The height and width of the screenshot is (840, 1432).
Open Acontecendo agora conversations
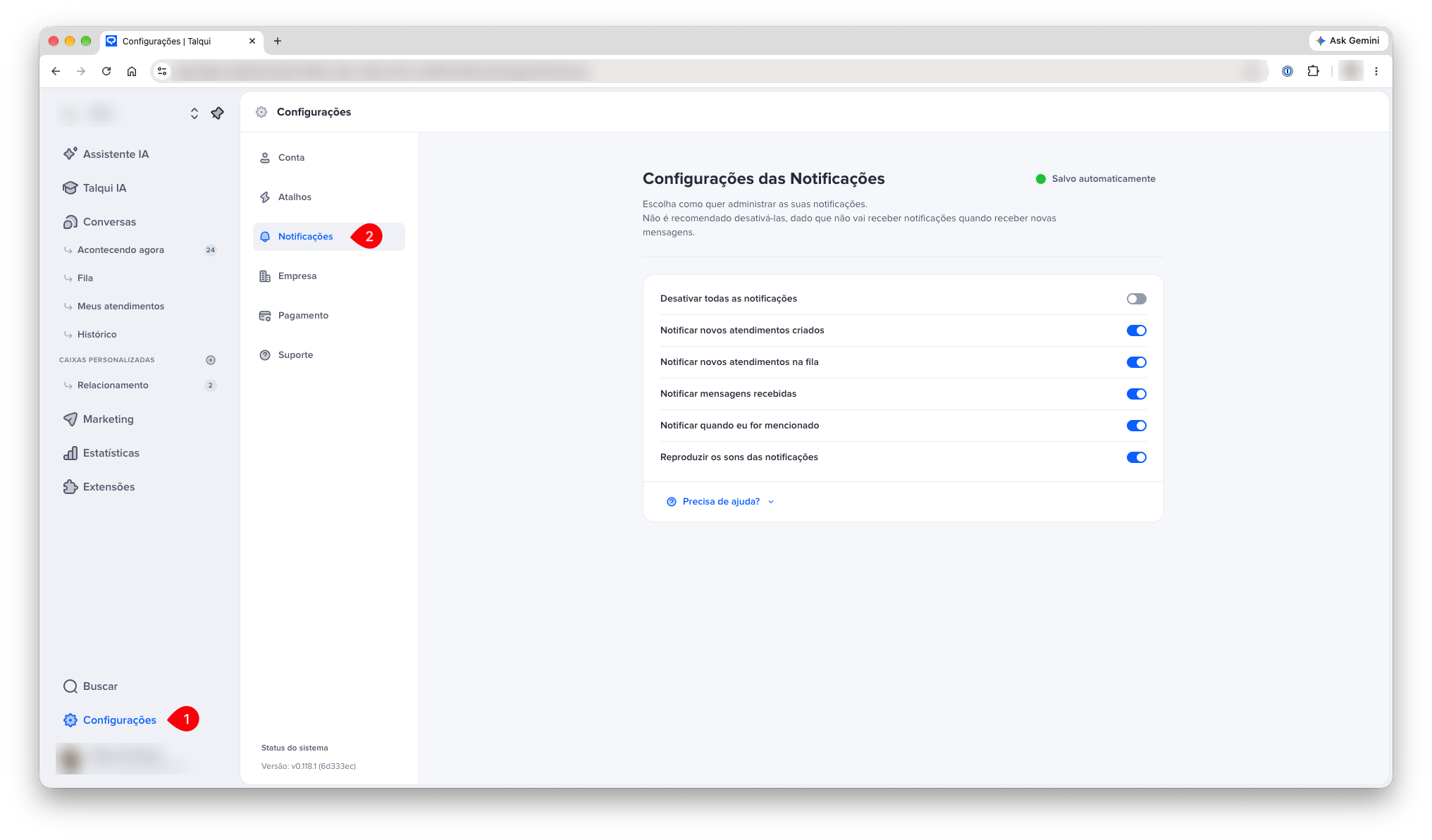[140, 249]
